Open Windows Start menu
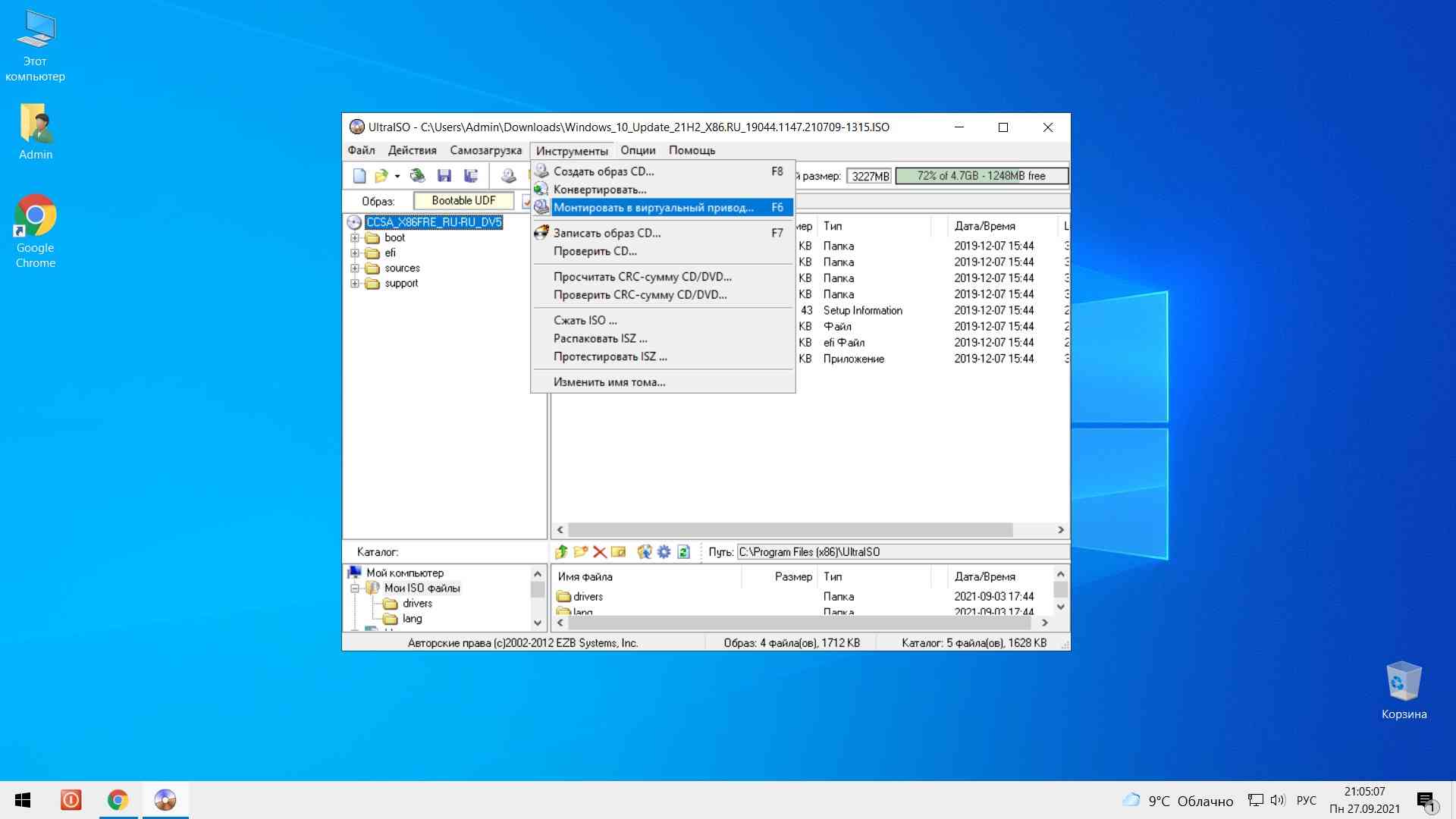The width and height of the screenshot is (1456, 819). (23, 800)
